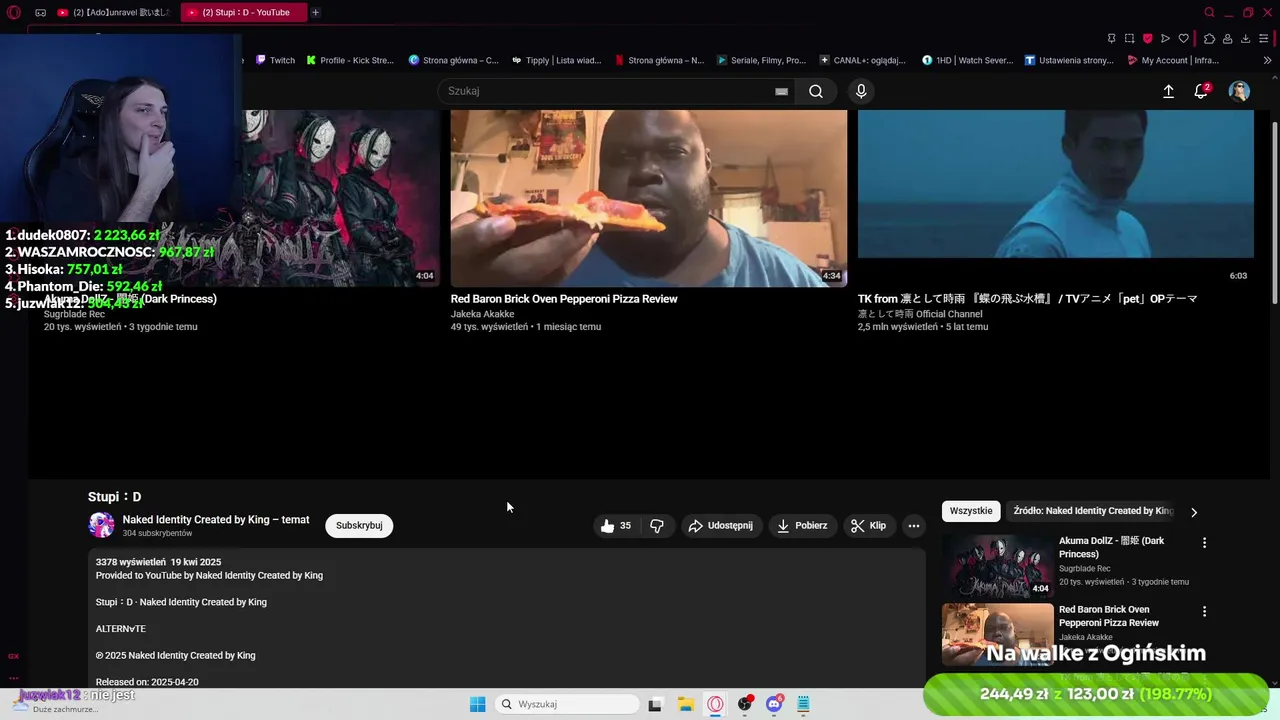
Task: Open OBS Studio from the taskbar
Action: point(745,704)
